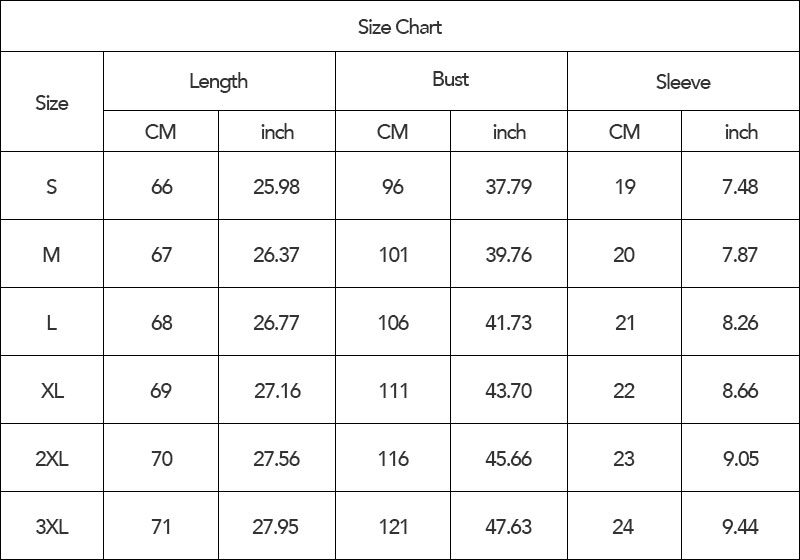Select the S size row label
800x560 pixels.
pyautogui.click(x=52, y=186)
